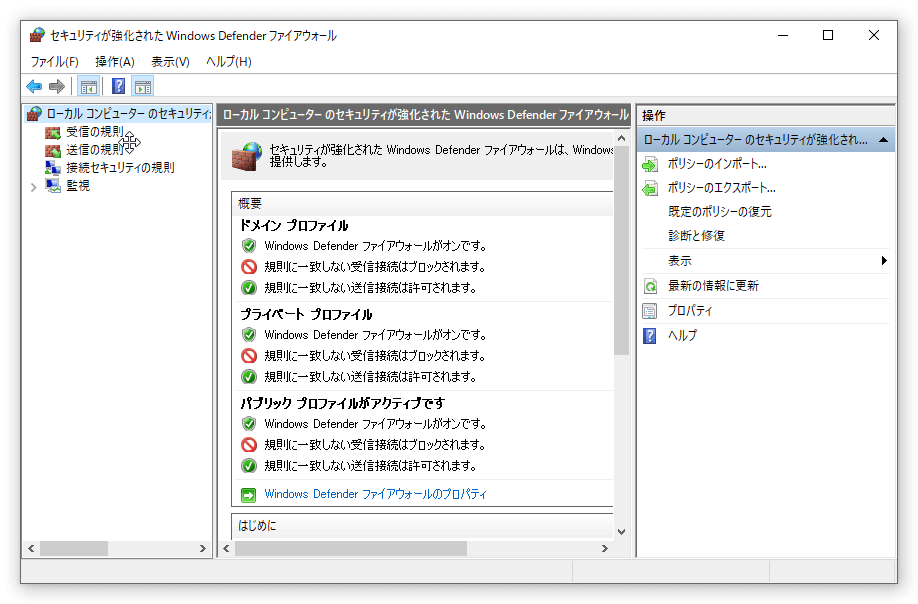This screenshot has height=604, width=918.
Task: Open the 操作(A) menu
Action: click(x=114, y=62)
